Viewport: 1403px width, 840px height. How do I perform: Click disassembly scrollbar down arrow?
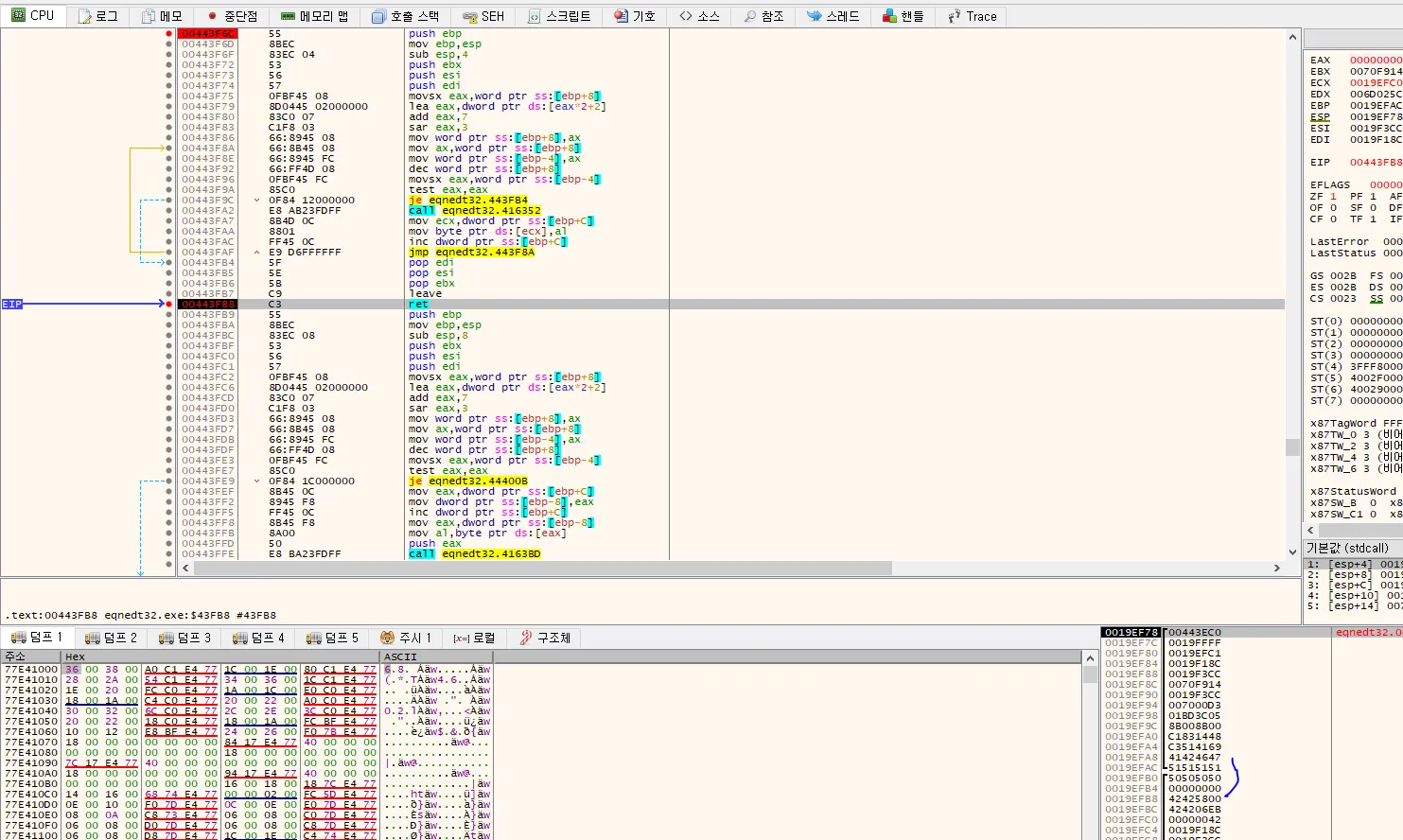point(1292,552)
